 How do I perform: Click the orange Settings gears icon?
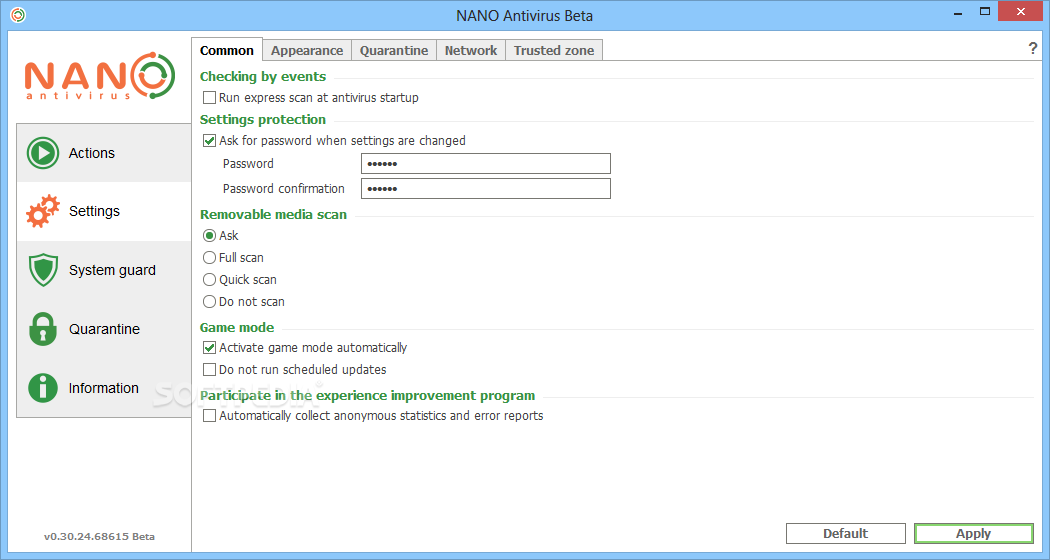(x=43, y=211)
